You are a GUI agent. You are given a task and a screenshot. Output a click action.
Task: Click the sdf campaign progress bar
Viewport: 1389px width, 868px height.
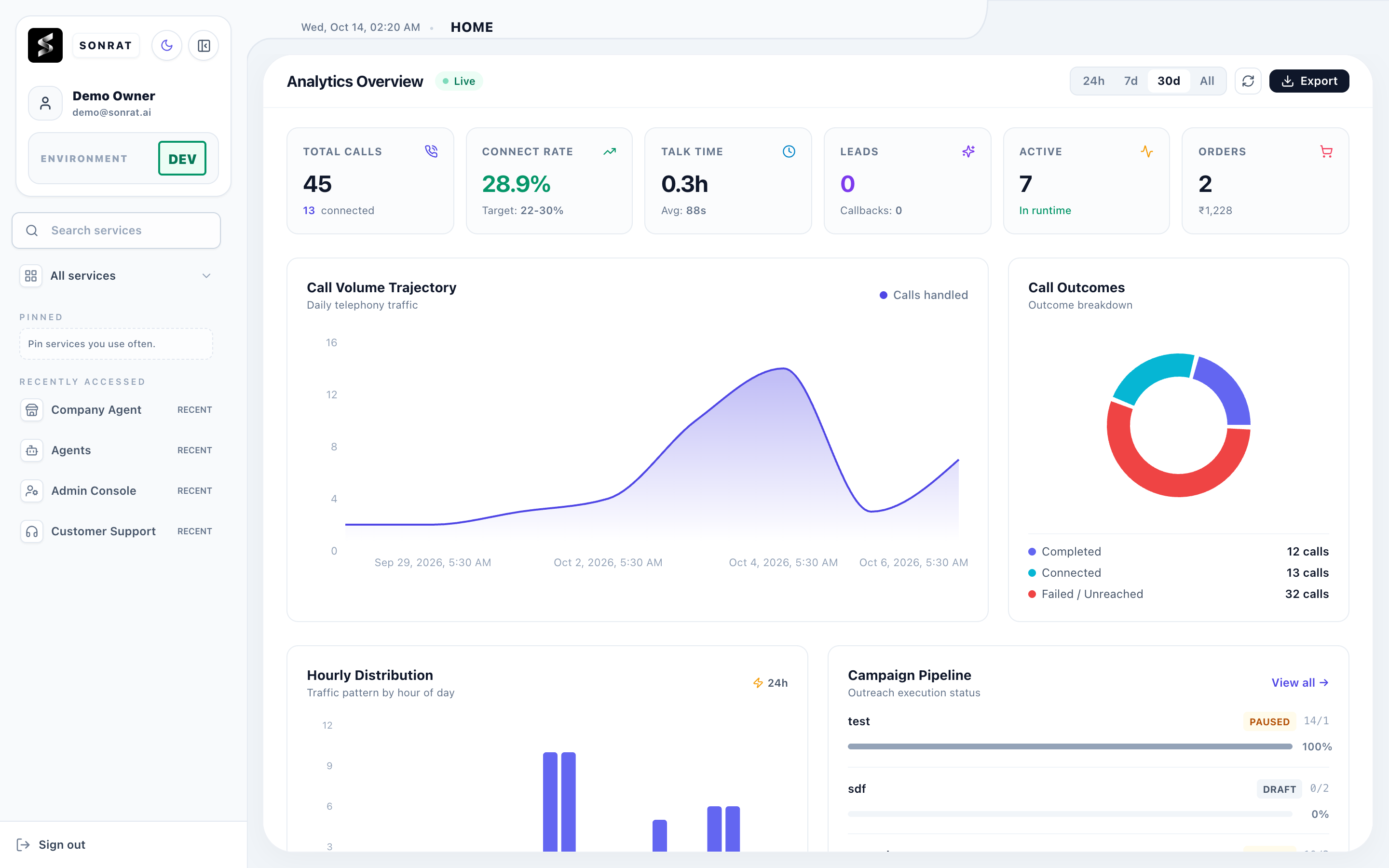click(x=1070, y=814)
